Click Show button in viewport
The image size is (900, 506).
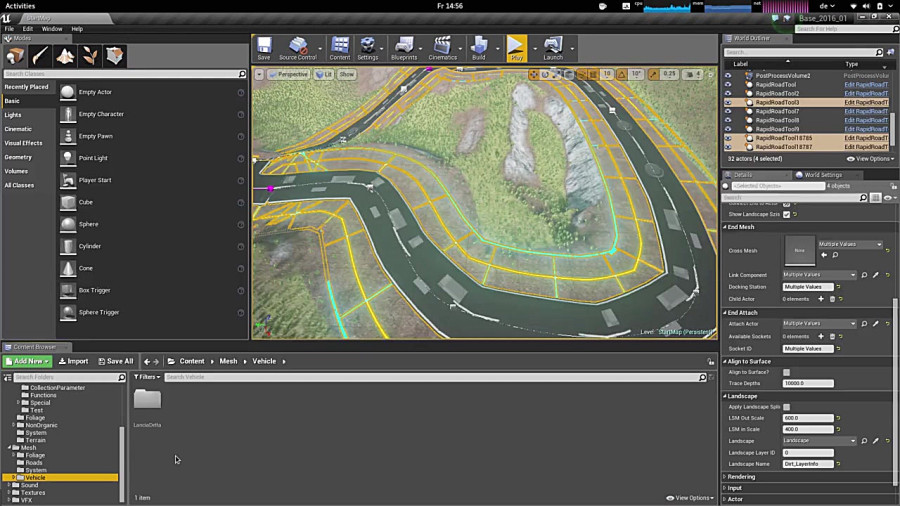click(x=347, y=75)
